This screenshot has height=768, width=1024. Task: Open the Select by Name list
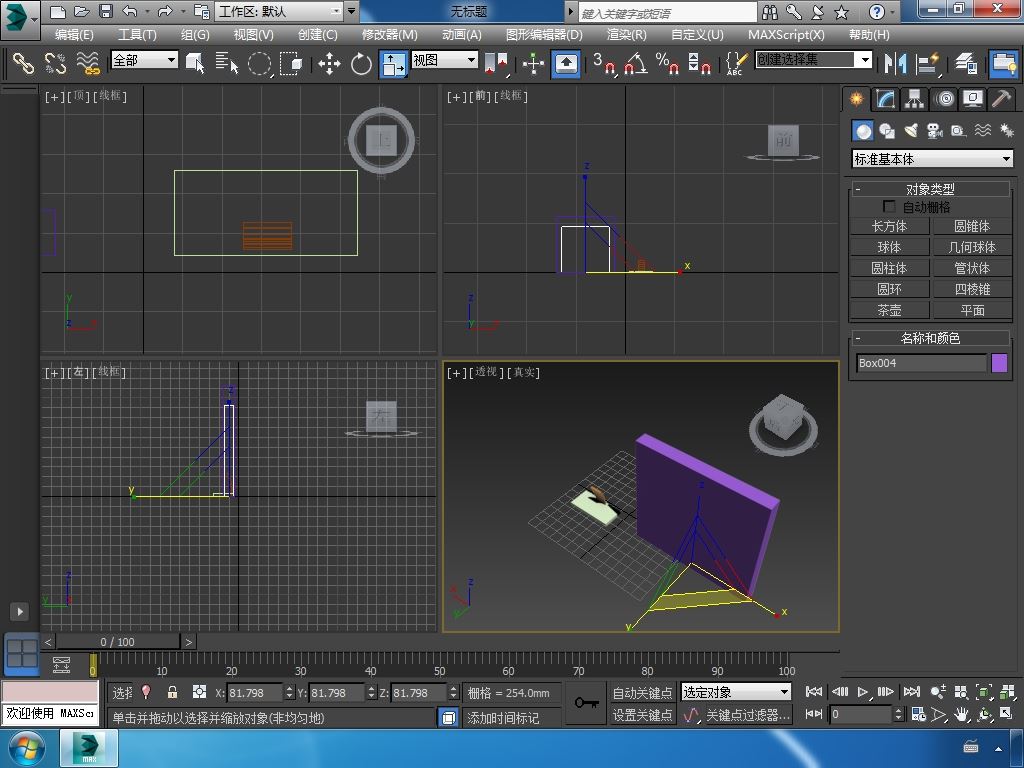227,63
